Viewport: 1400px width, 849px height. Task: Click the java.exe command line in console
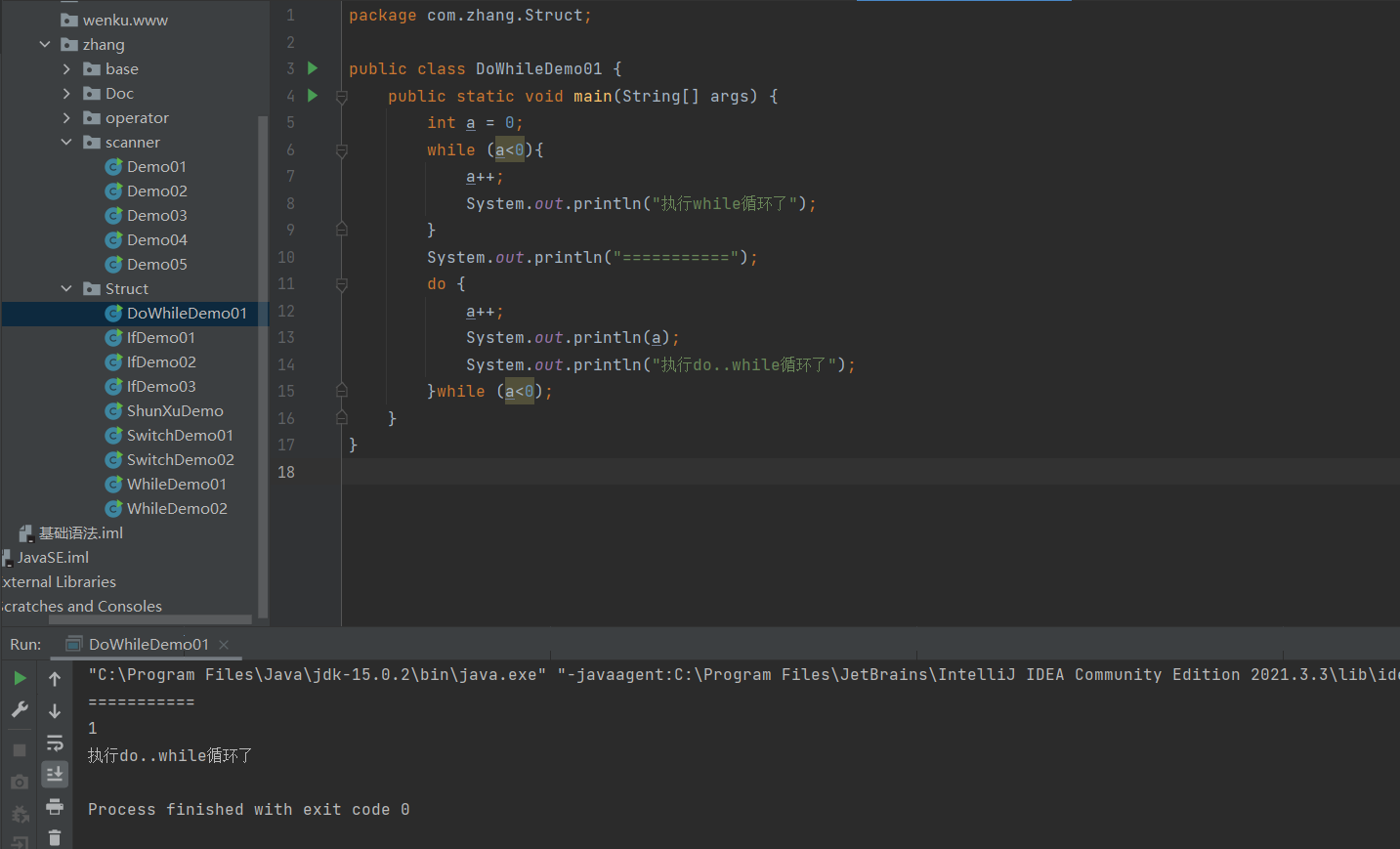pyautogui.click(x=742, y=675)
